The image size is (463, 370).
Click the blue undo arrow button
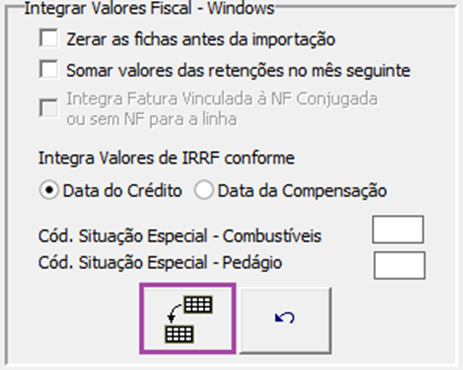pos(285,320)
